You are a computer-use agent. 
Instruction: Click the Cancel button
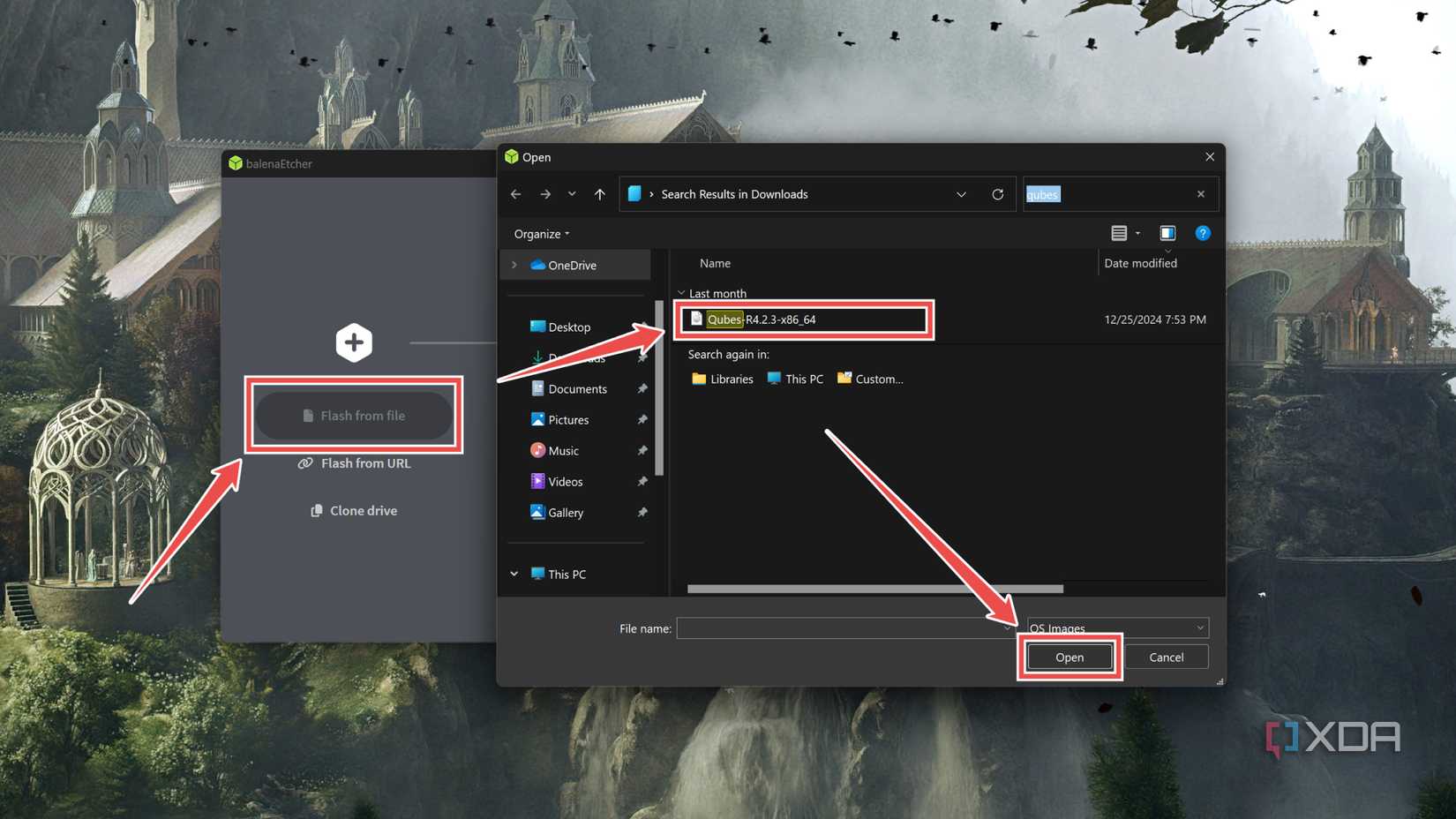(x=1167, y=657)
